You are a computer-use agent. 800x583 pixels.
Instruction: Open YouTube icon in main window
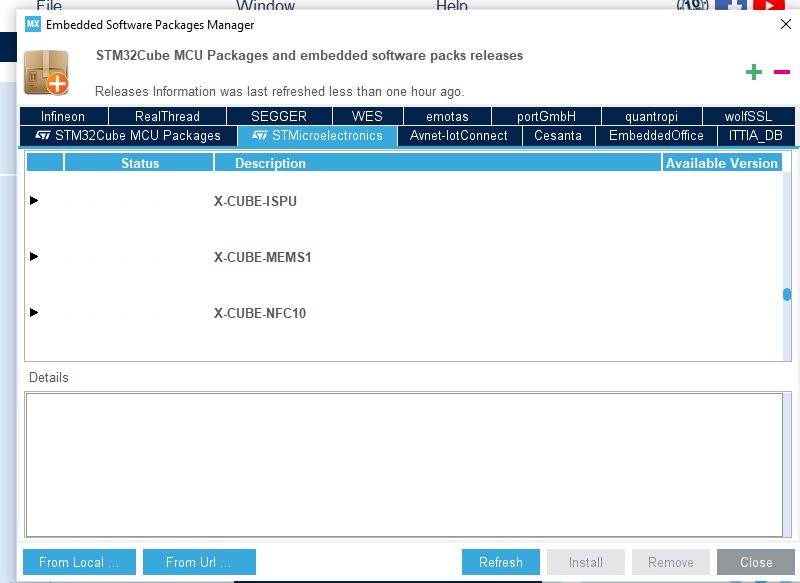768,5
